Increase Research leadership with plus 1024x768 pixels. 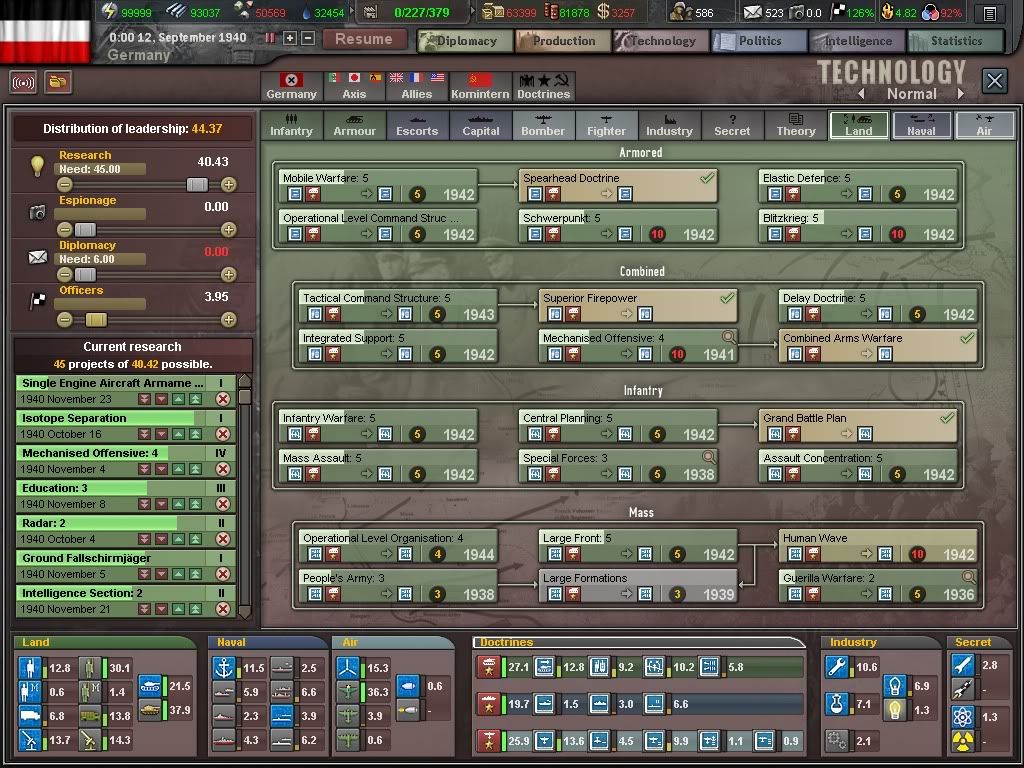229,185
